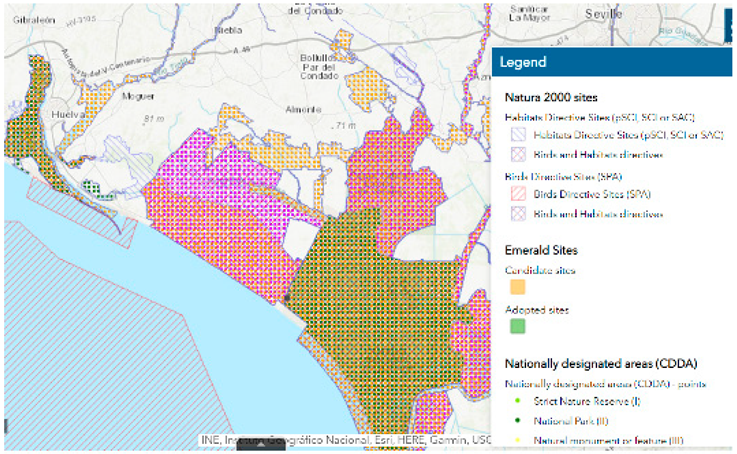The width and height of the screenshot is (737, 454).
Task: Click the red hatched Birds Directive Sites symbol
Action: 518,194
